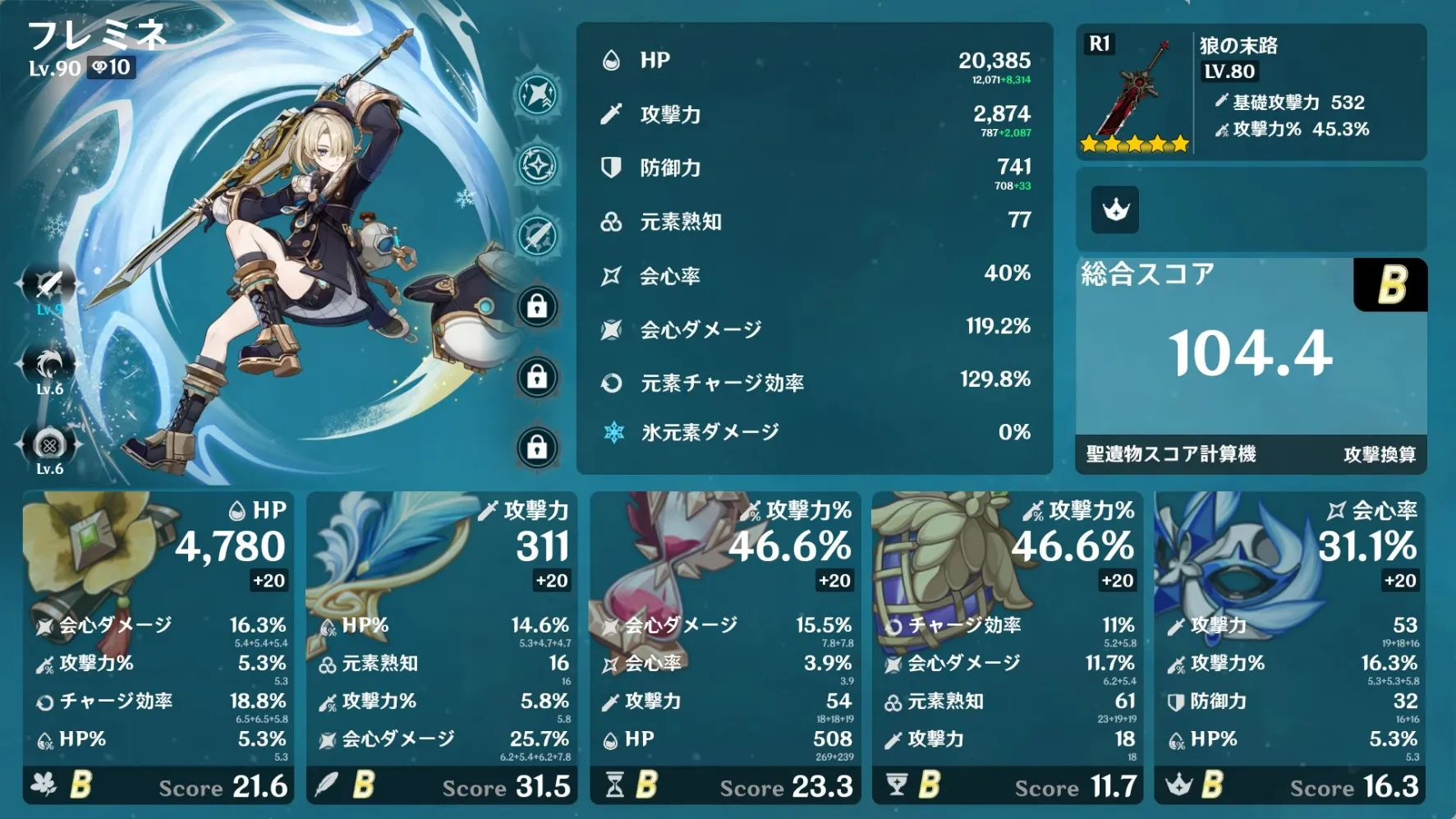Click the first unlocked constellation icon

538,94
